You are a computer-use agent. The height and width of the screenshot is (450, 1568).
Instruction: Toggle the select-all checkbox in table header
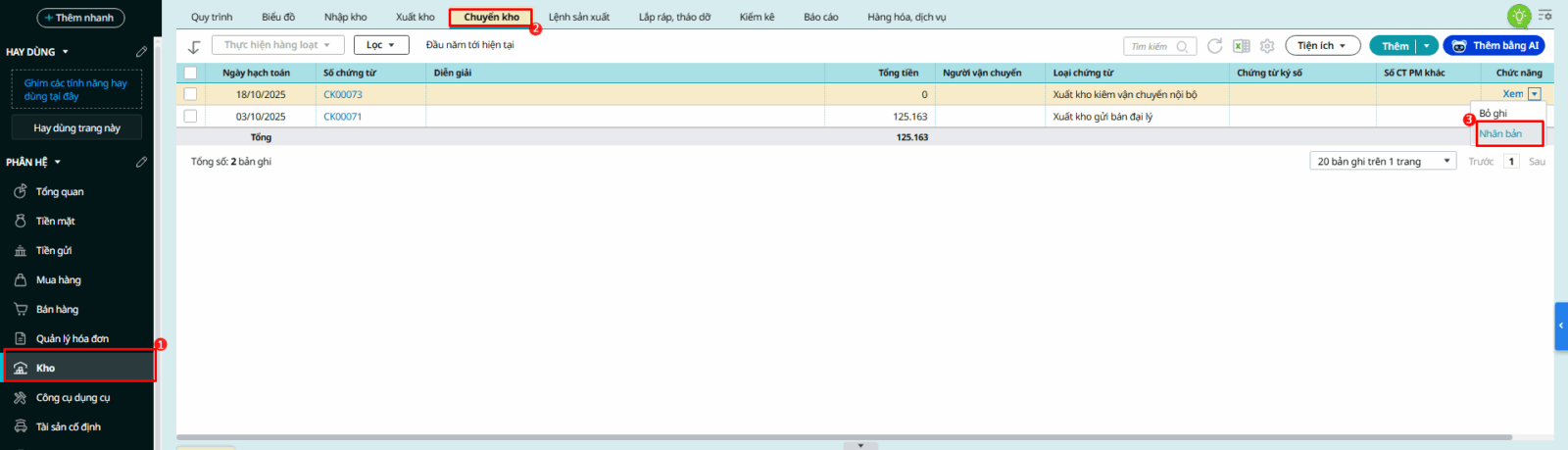190,73
